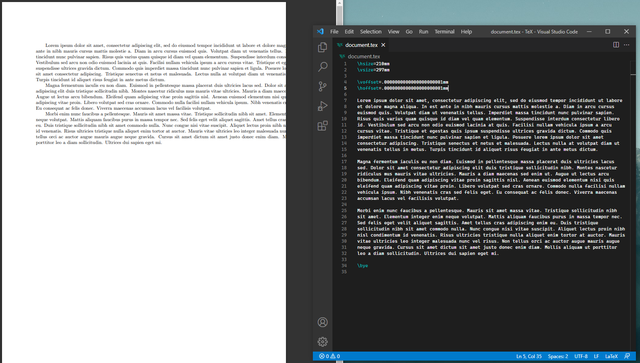
Task: Click the feedback icon in status bar
Action: [x=627, y=356]
